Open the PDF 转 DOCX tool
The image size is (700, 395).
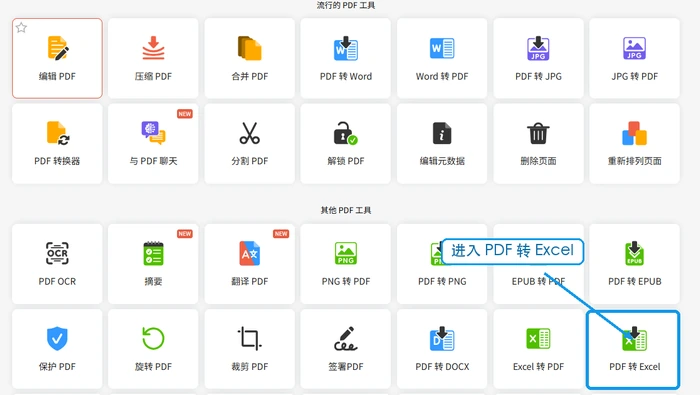[442, 349]
